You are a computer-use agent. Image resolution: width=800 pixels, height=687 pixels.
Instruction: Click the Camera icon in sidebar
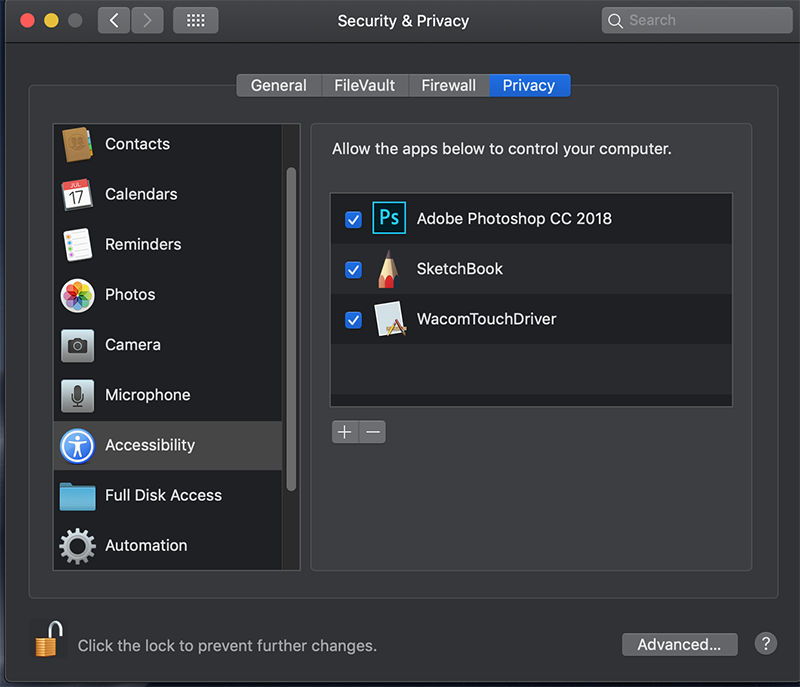[78, 345]
